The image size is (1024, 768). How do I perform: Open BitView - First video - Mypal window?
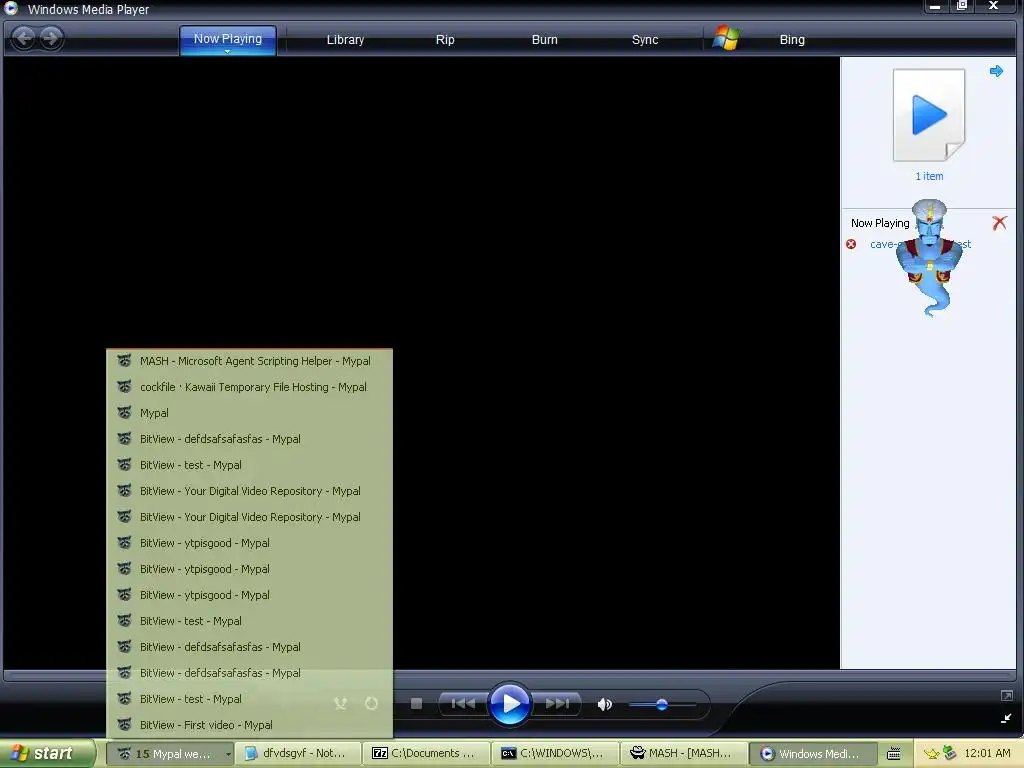point(249,725)
